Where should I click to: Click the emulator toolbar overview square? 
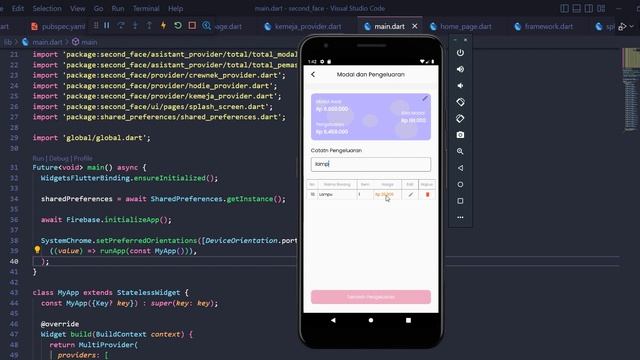click(x=460, y=201)
